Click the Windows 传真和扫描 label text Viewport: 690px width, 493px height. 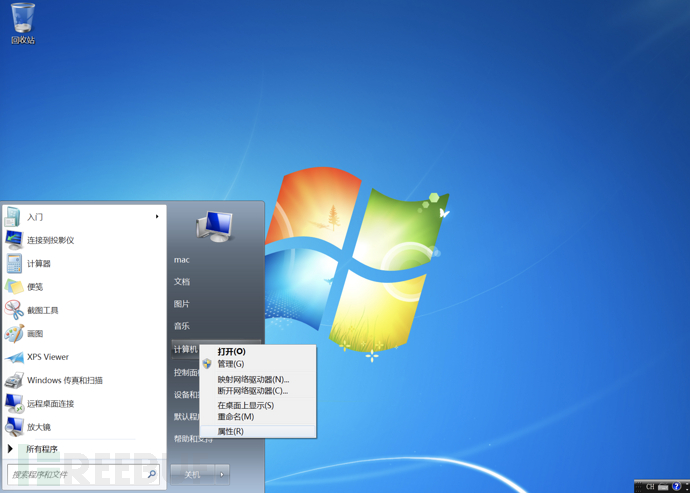(x=65, y=380)
